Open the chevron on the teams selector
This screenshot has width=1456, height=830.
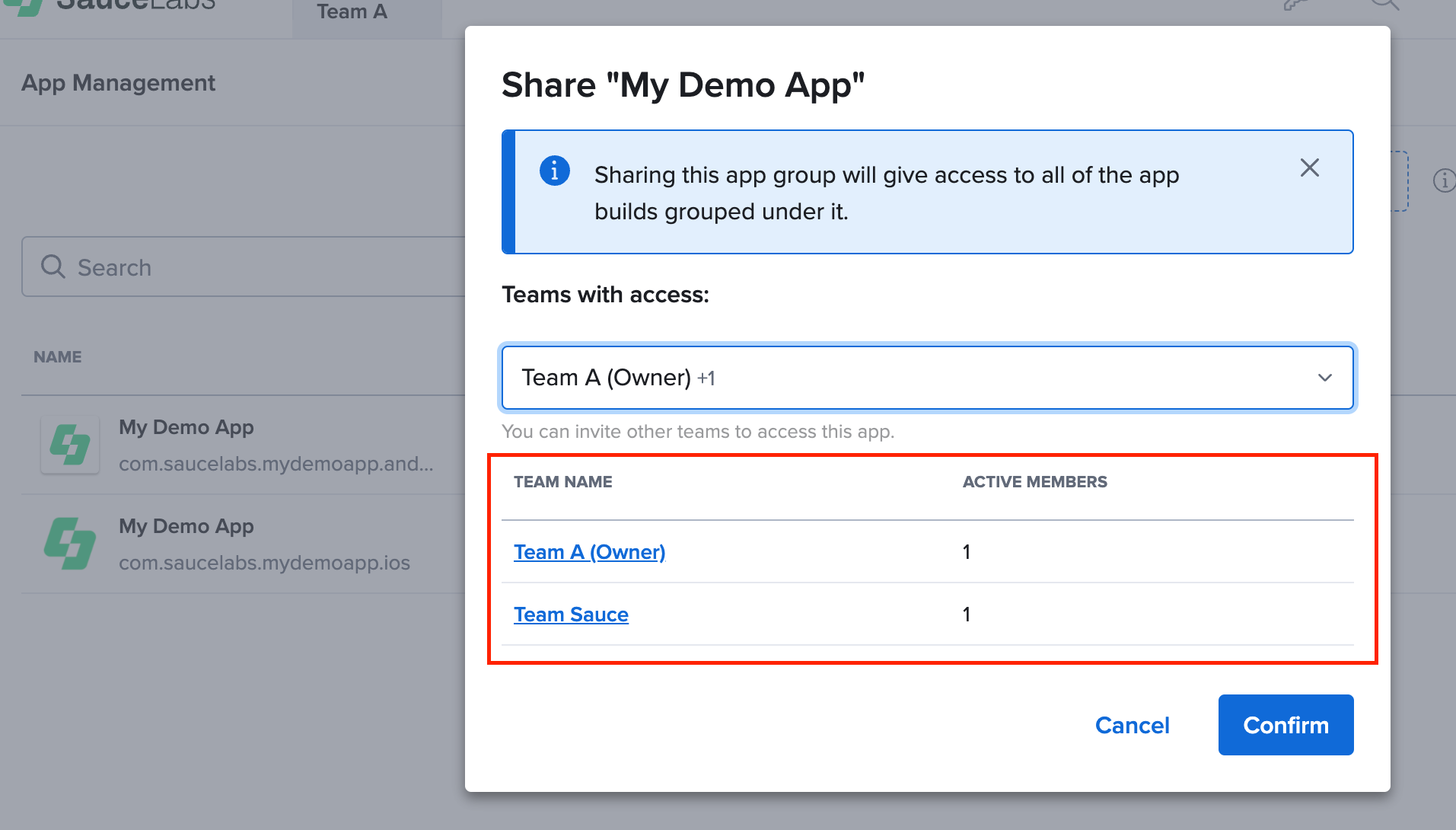[x=1325, y=378]
